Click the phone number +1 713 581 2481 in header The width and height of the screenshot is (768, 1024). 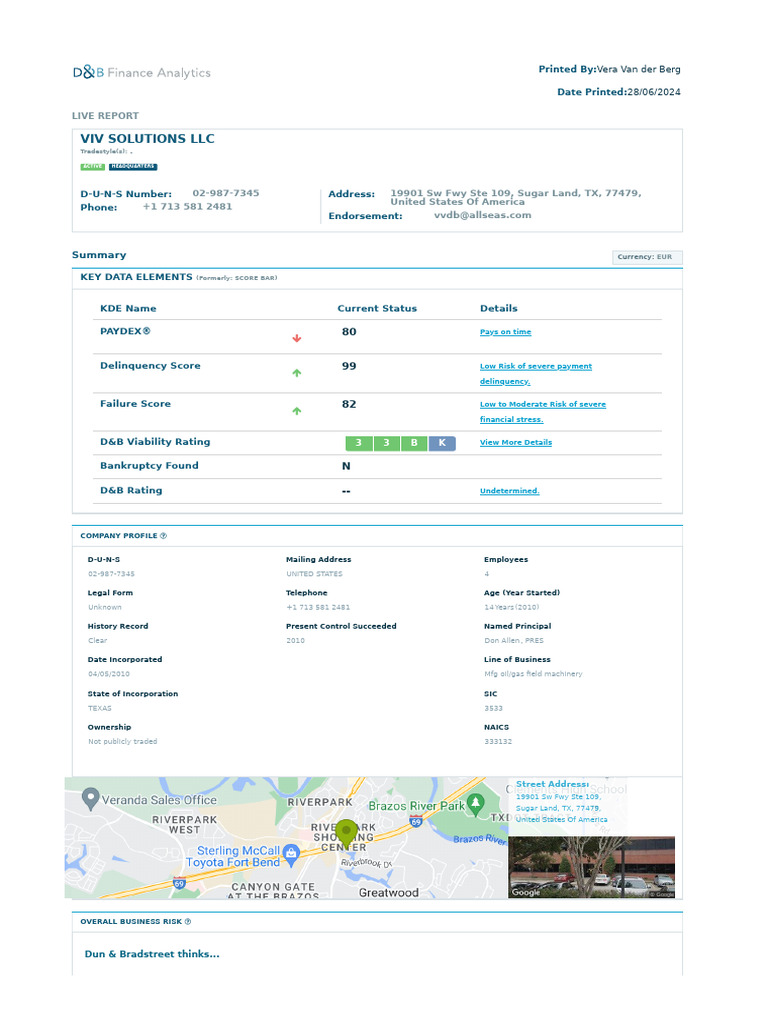tap(187, 206)
